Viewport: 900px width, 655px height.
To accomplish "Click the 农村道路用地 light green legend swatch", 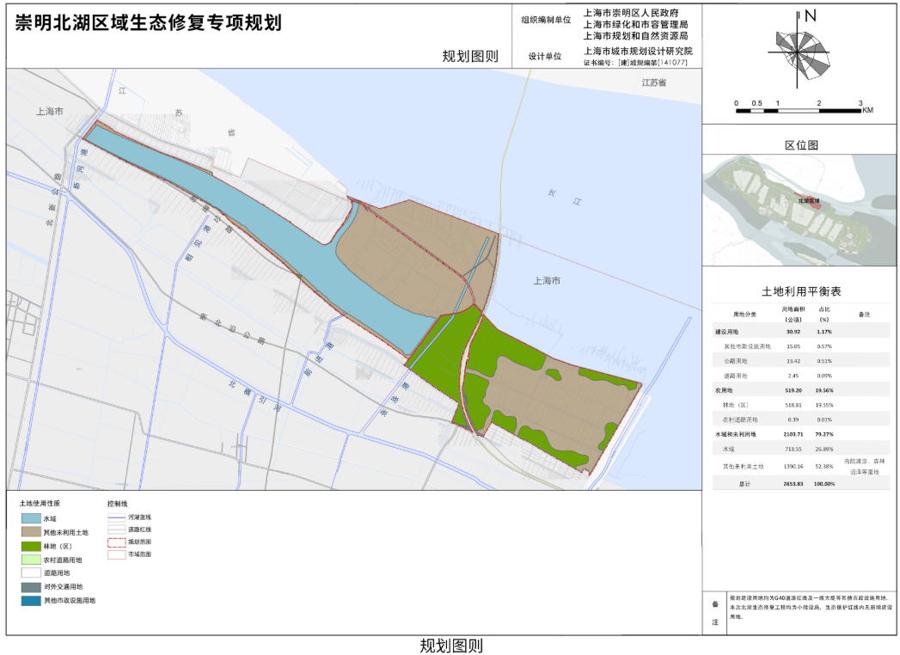I will pyautogui.click(x=29, y=560).
